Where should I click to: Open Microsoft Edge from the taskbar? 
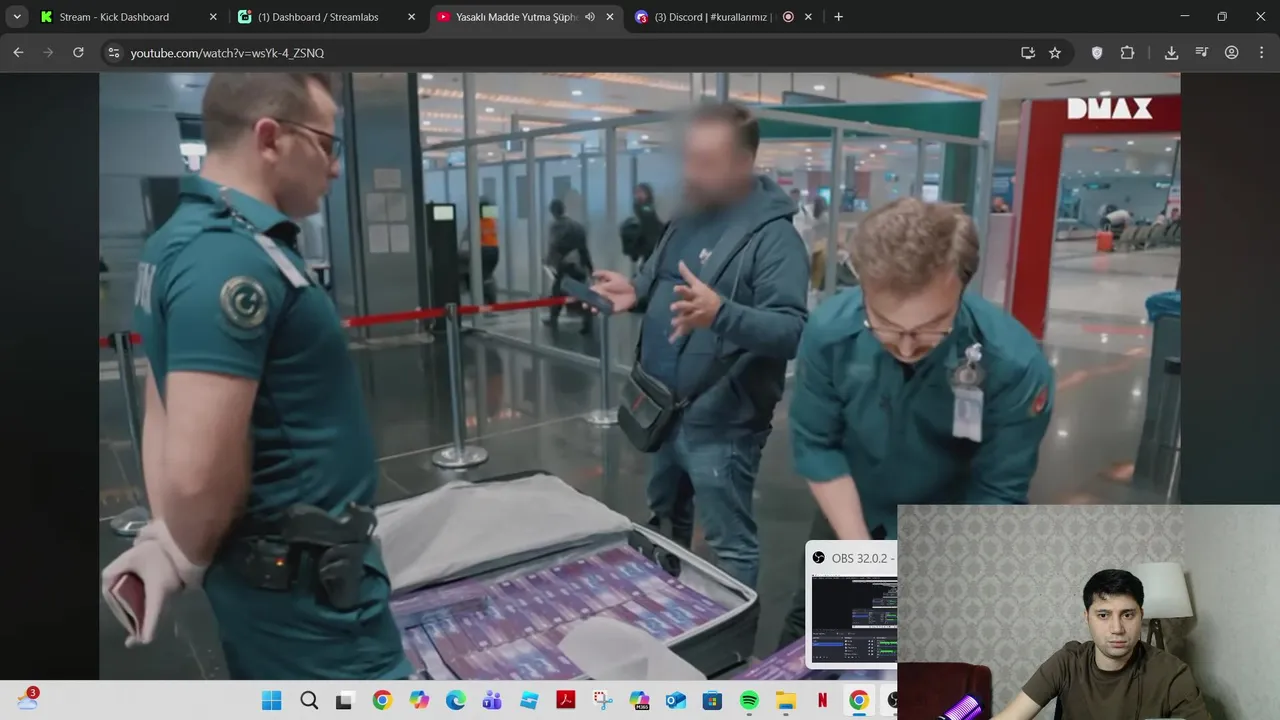(455, 701)
